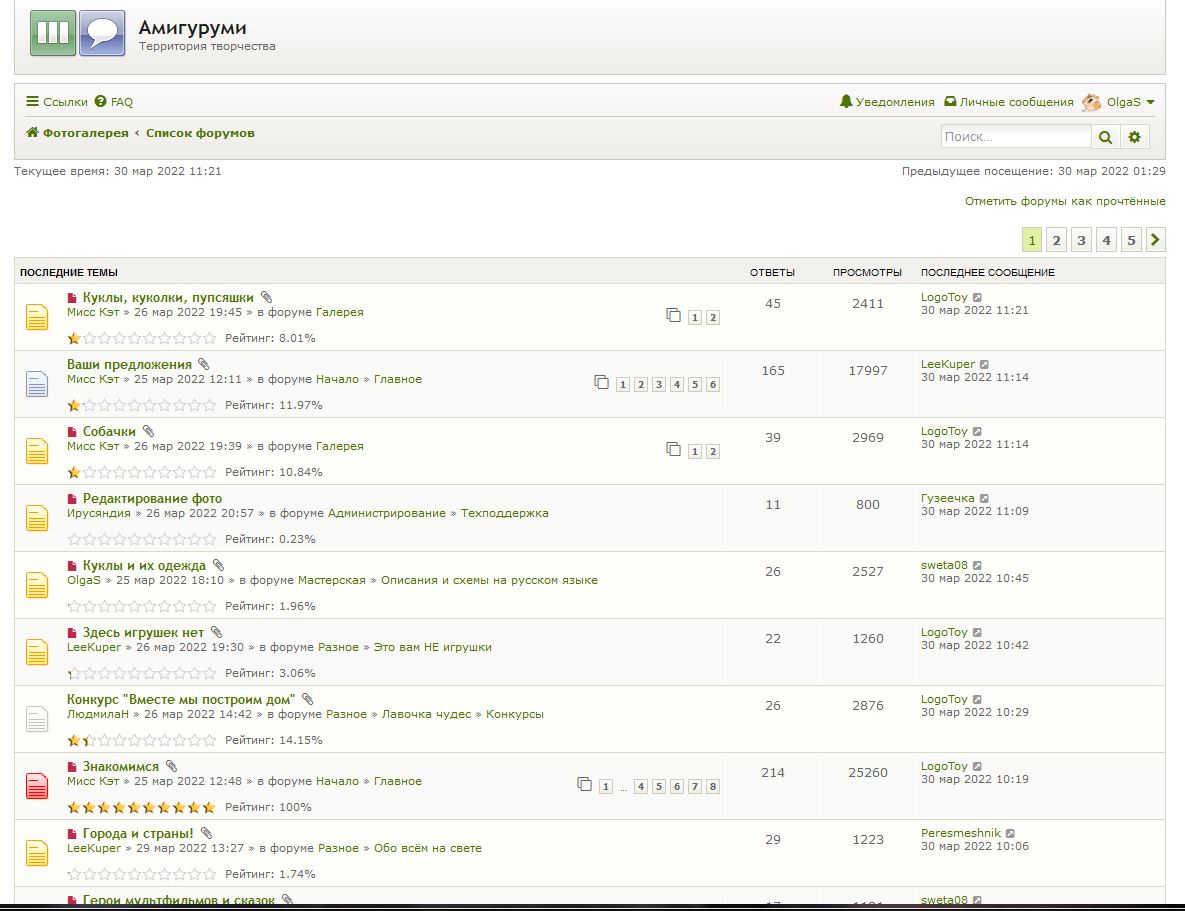The height and width of the screenshot is (911, 1185).
Task: Rate Знакомимся topic using star rating
Action: 141,807
